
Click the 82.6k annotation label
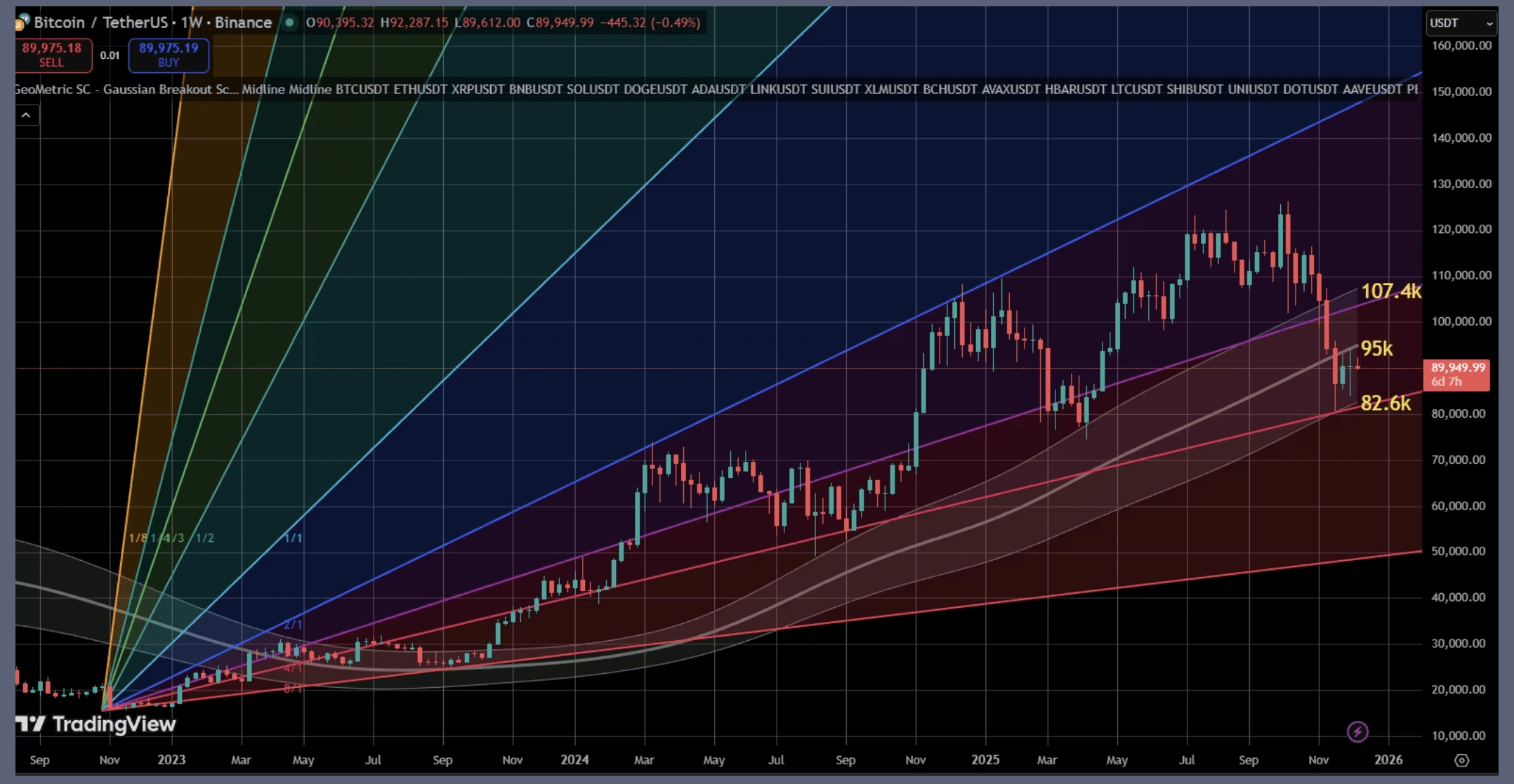[x=1385, y=403]
